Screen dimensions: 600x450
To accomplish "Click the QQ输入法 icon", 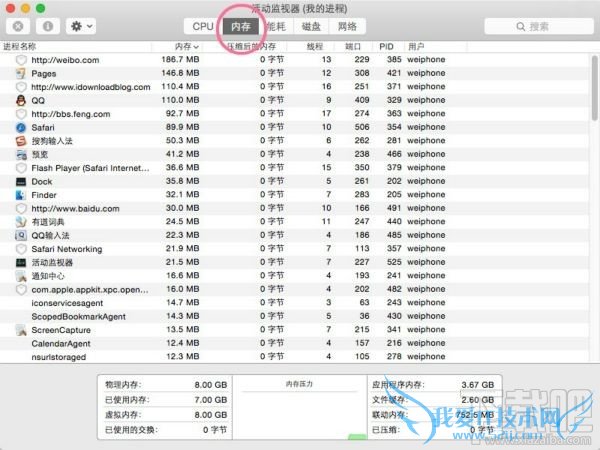I will tap(21, 235).
